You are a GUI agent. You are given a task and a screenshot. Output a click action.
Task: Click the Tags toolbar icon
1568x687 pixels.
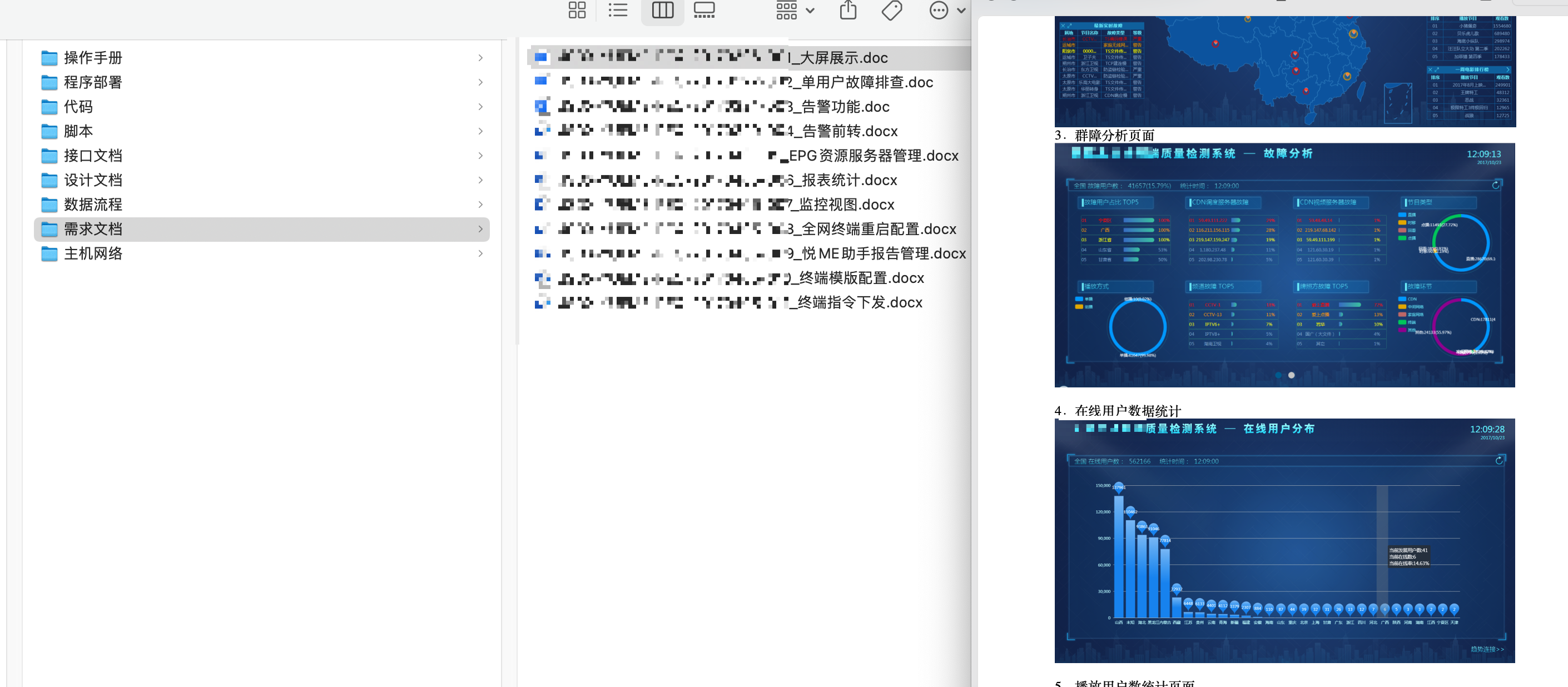pyautogui.click(x=892, y=11)
